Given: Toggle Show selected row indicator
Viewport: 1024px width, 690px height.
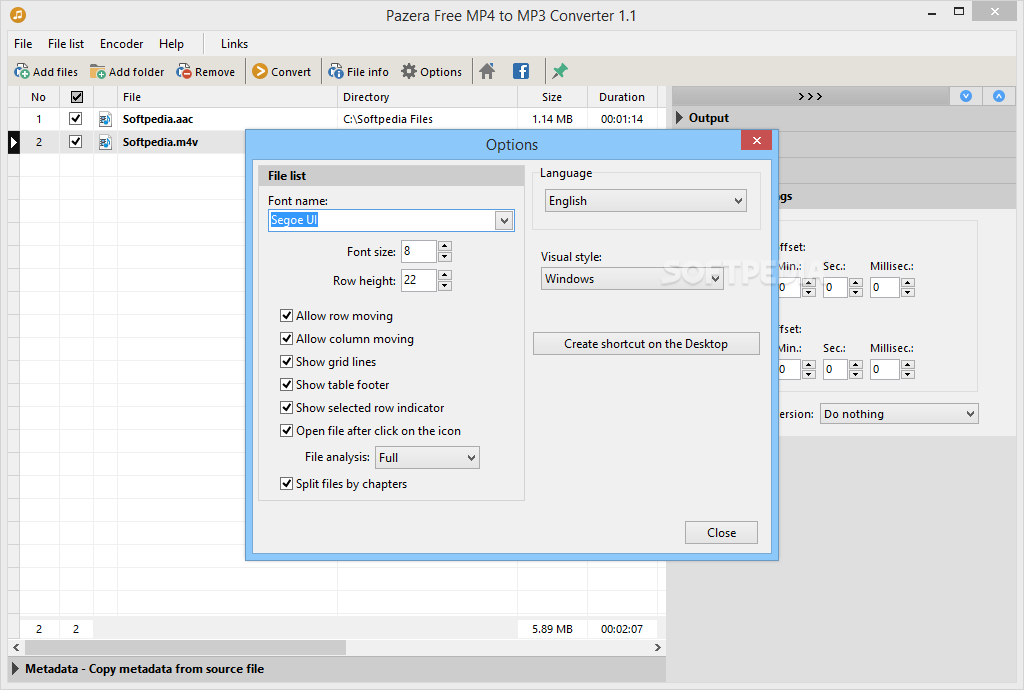Looking at the screenshot, I should point(286,407).
